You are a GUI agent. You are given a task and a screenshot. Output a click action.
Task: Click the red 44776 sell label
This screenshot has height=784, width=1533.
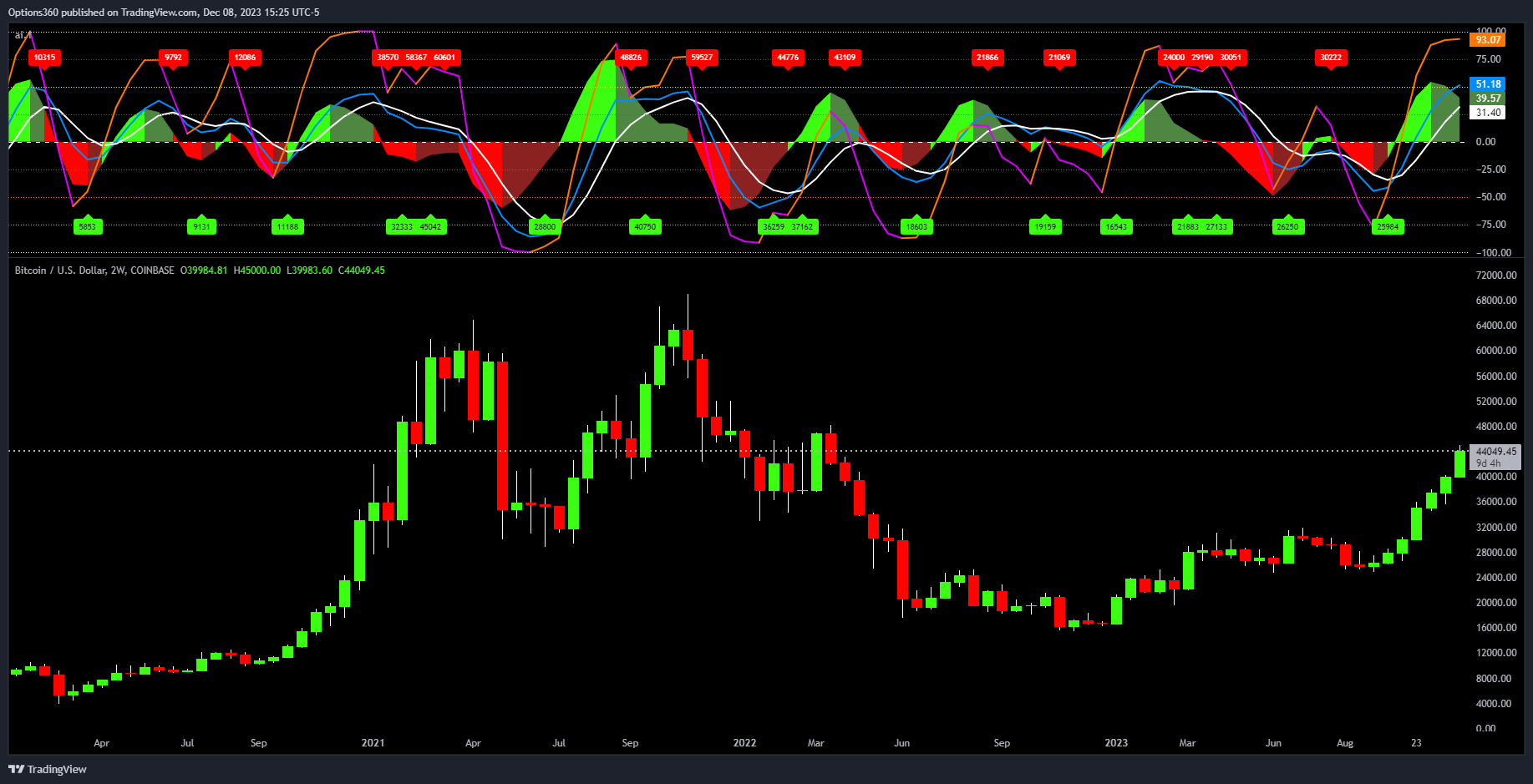point(788,58)
